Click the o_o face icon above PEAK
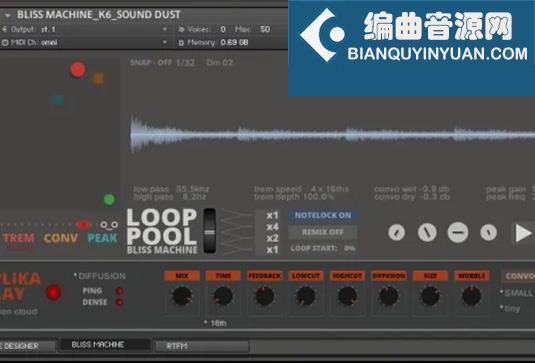 coord(109,224)
